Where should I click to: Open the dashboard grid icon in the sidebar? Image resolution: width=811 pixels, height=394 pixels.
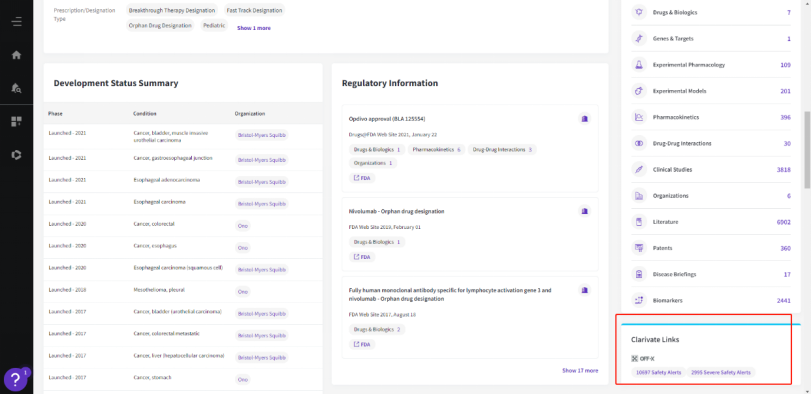(x=17, y=122)
